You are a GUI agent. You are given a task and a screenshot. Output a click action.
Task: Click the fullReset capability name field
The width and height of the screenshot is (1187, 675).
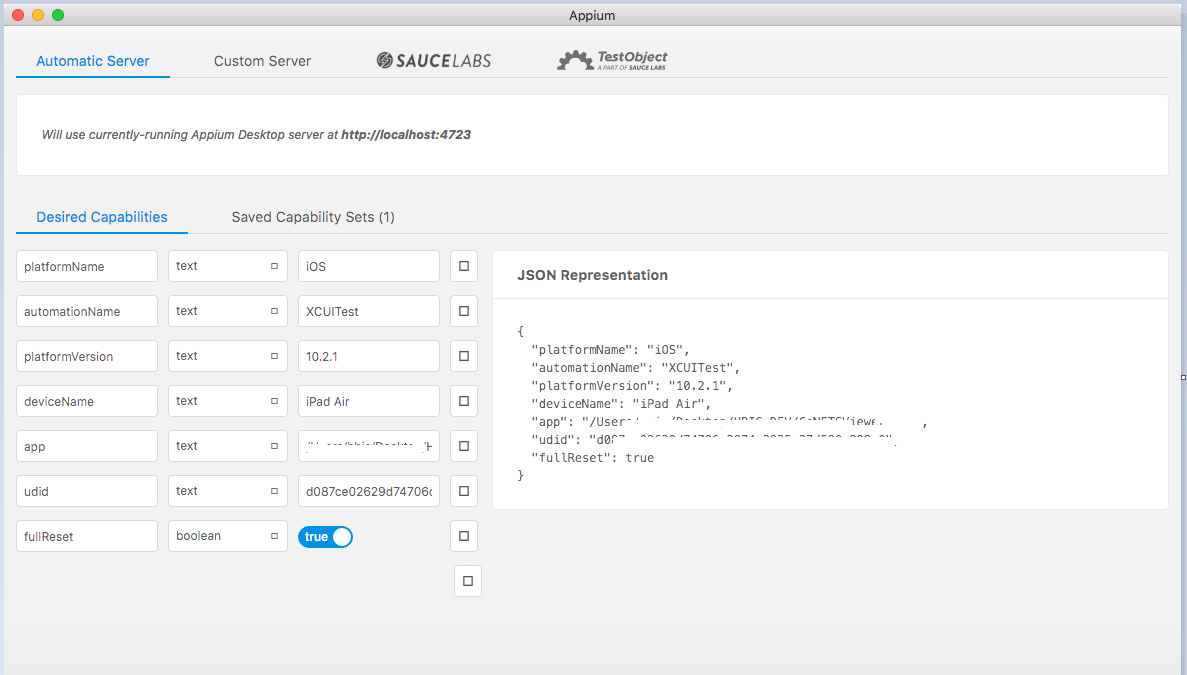click(x=87, y=537)
